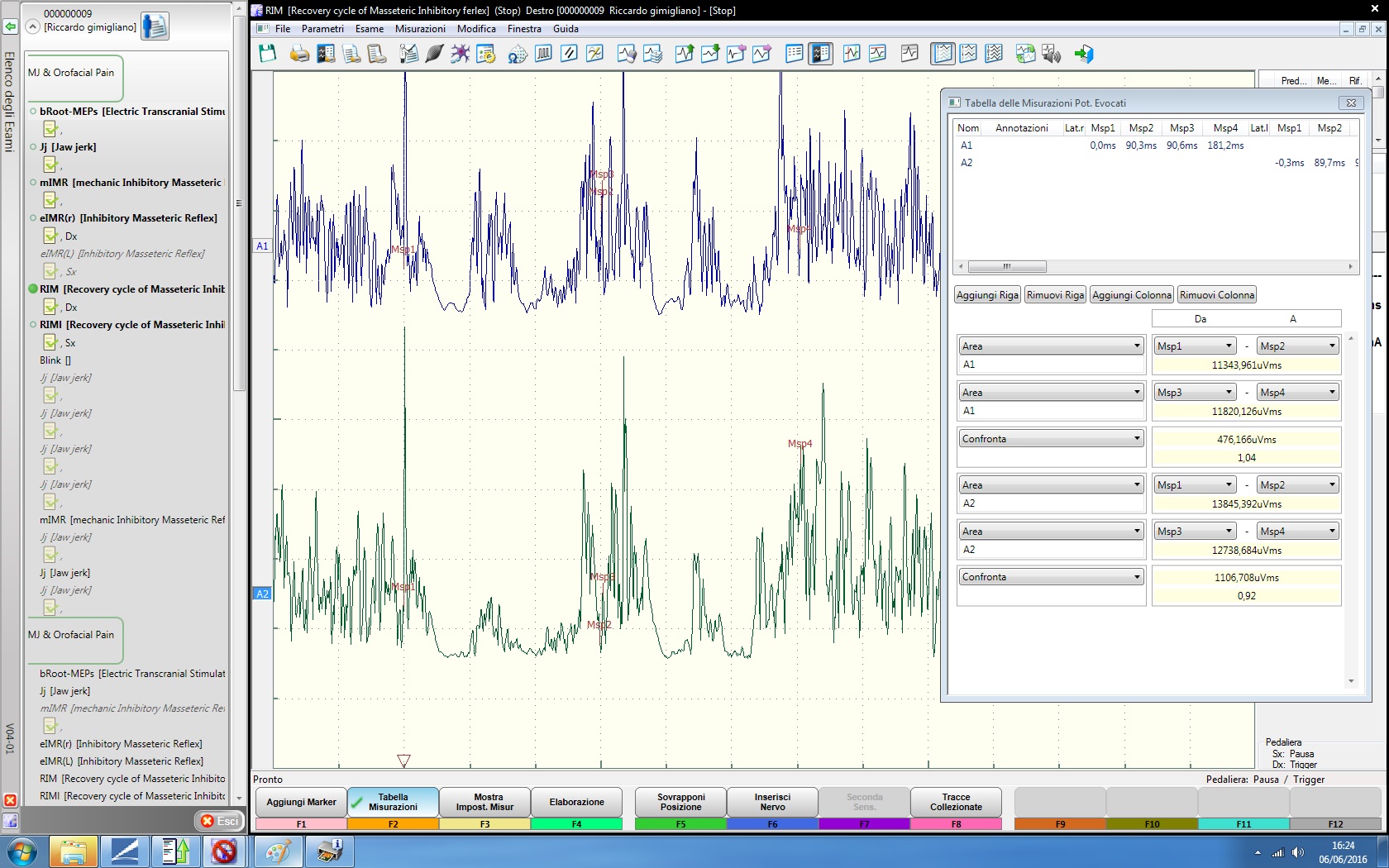
Task: Open the Parametri menu
Action: coord(322,29)
